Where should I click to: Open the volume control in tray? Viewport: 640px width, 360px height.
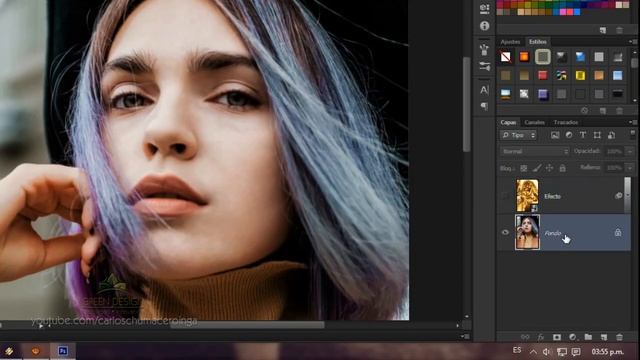pyautogui.click(x=547, y=351)
